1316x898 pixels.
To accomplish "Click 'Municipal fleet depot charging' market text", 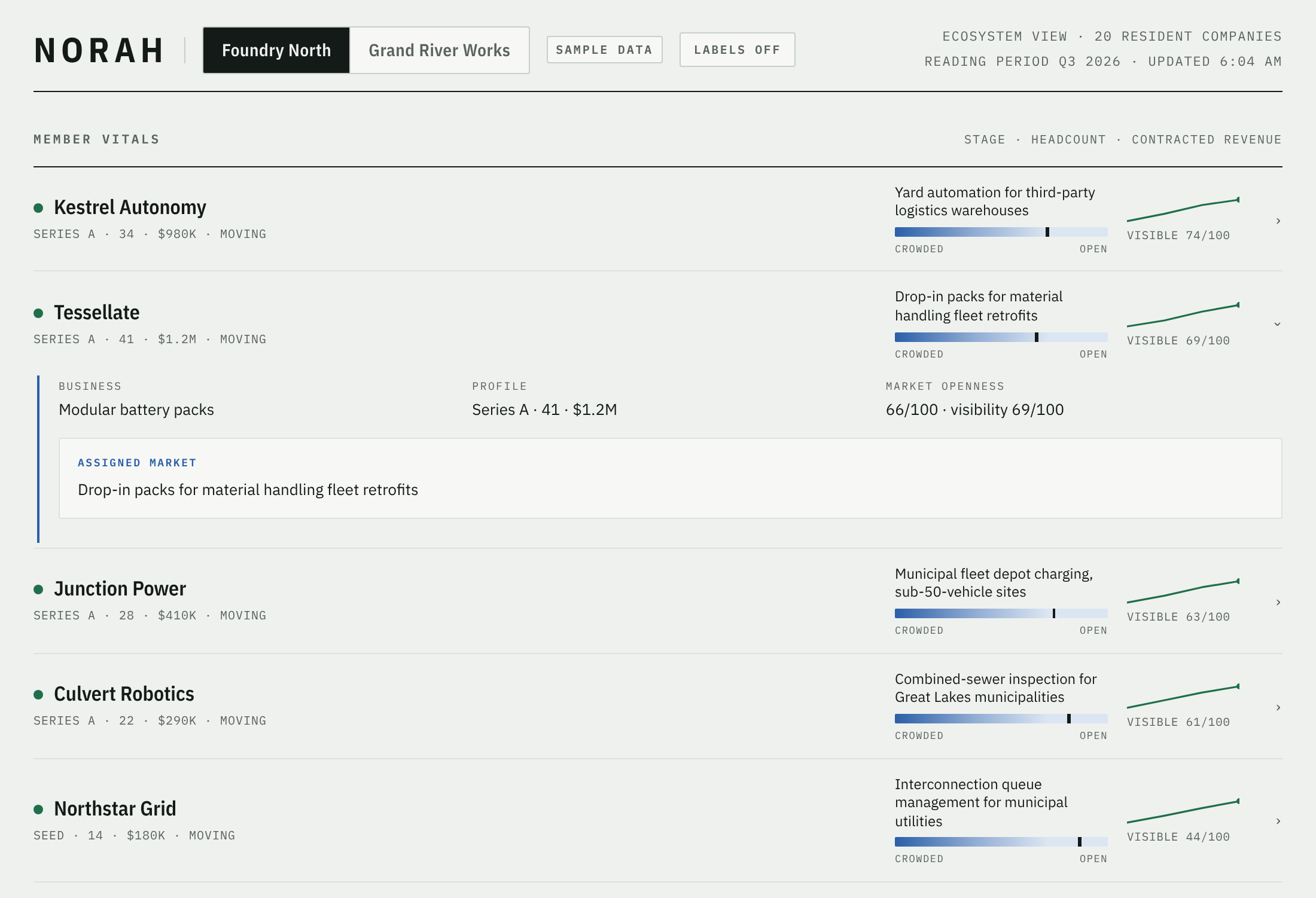I will coord(994,583).
